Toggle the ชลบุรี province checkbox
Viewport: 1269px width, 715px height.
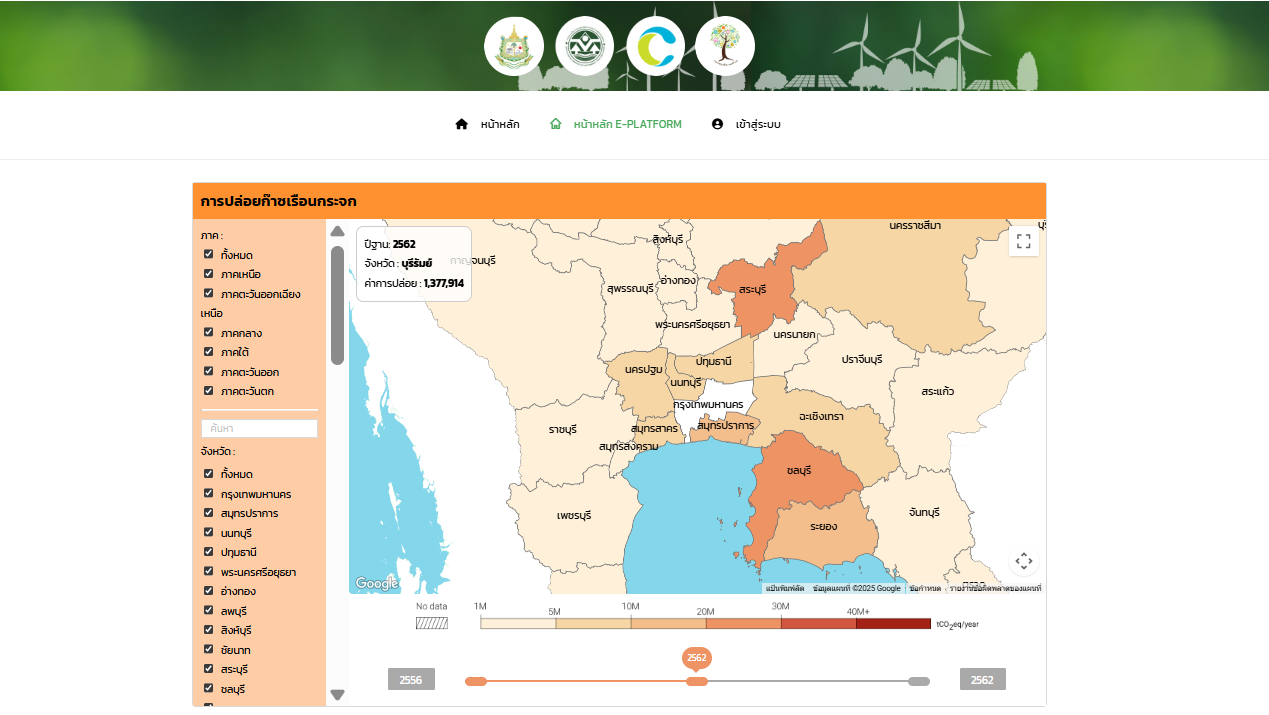coord(209,688)
